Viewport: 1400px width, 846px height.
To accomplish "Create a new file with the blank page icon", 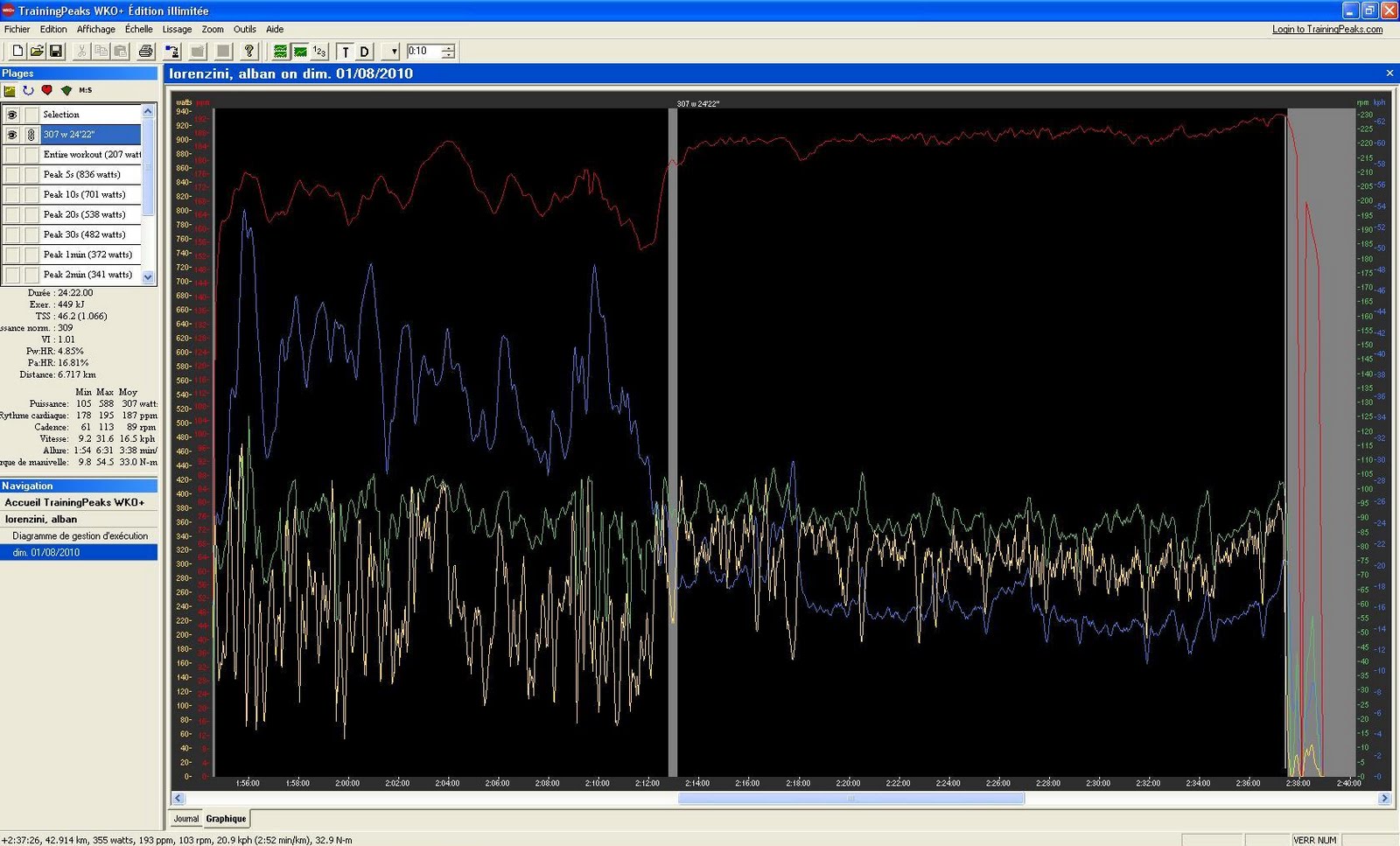I will (17, 52).
